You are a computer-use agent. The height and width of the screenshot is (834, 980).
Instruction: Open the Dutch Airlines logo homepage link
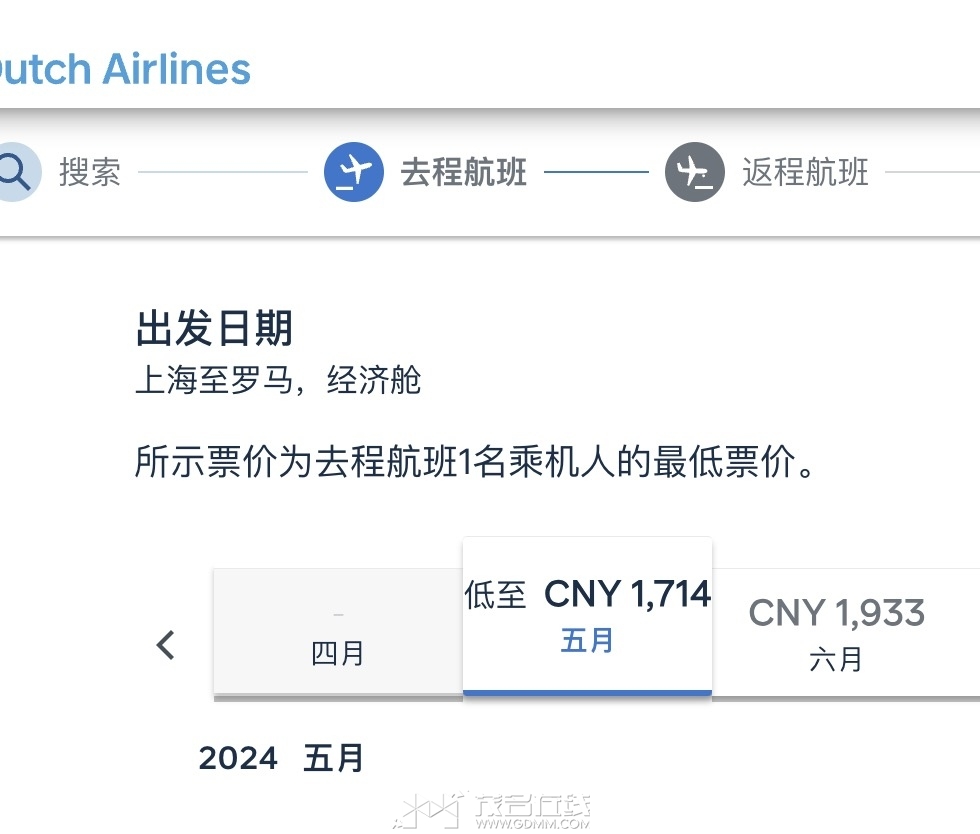coord(125,68)
